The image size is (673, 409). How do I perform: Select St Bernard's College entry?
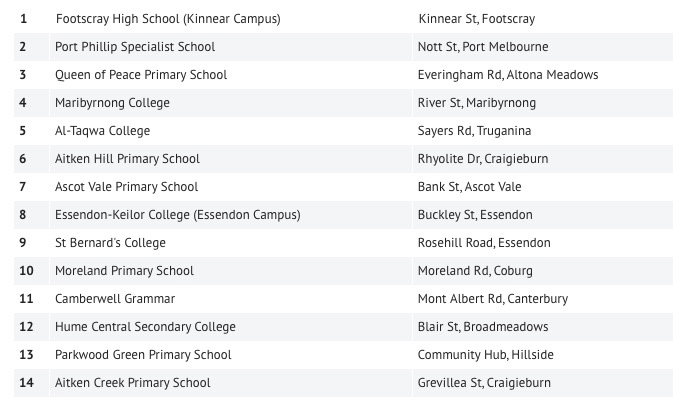click(x=110, y=243)
